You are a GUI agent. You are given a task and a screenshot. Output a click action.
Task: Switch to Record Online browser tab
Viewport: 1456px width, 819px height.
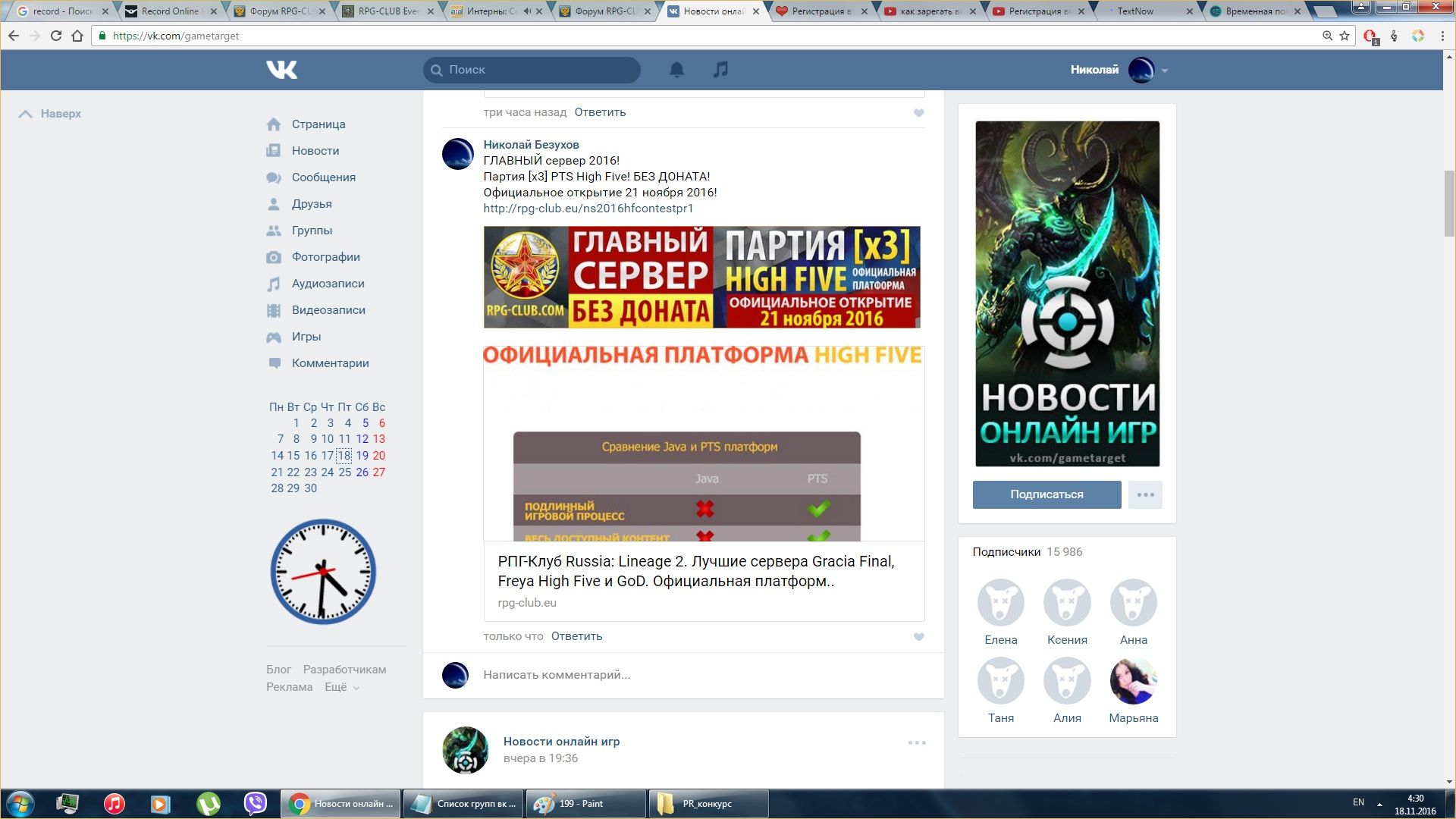[x=170, y=11]
